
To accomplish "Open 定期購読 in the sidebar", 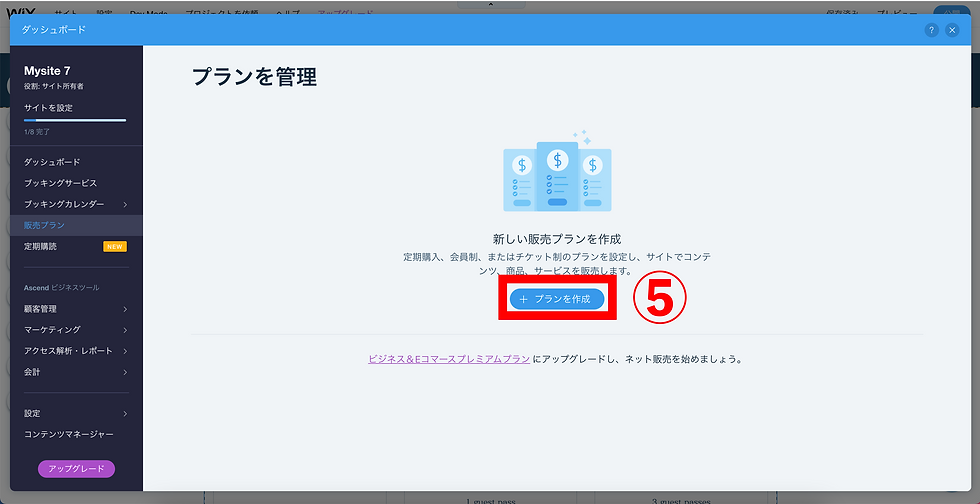I will coord(41,246).
